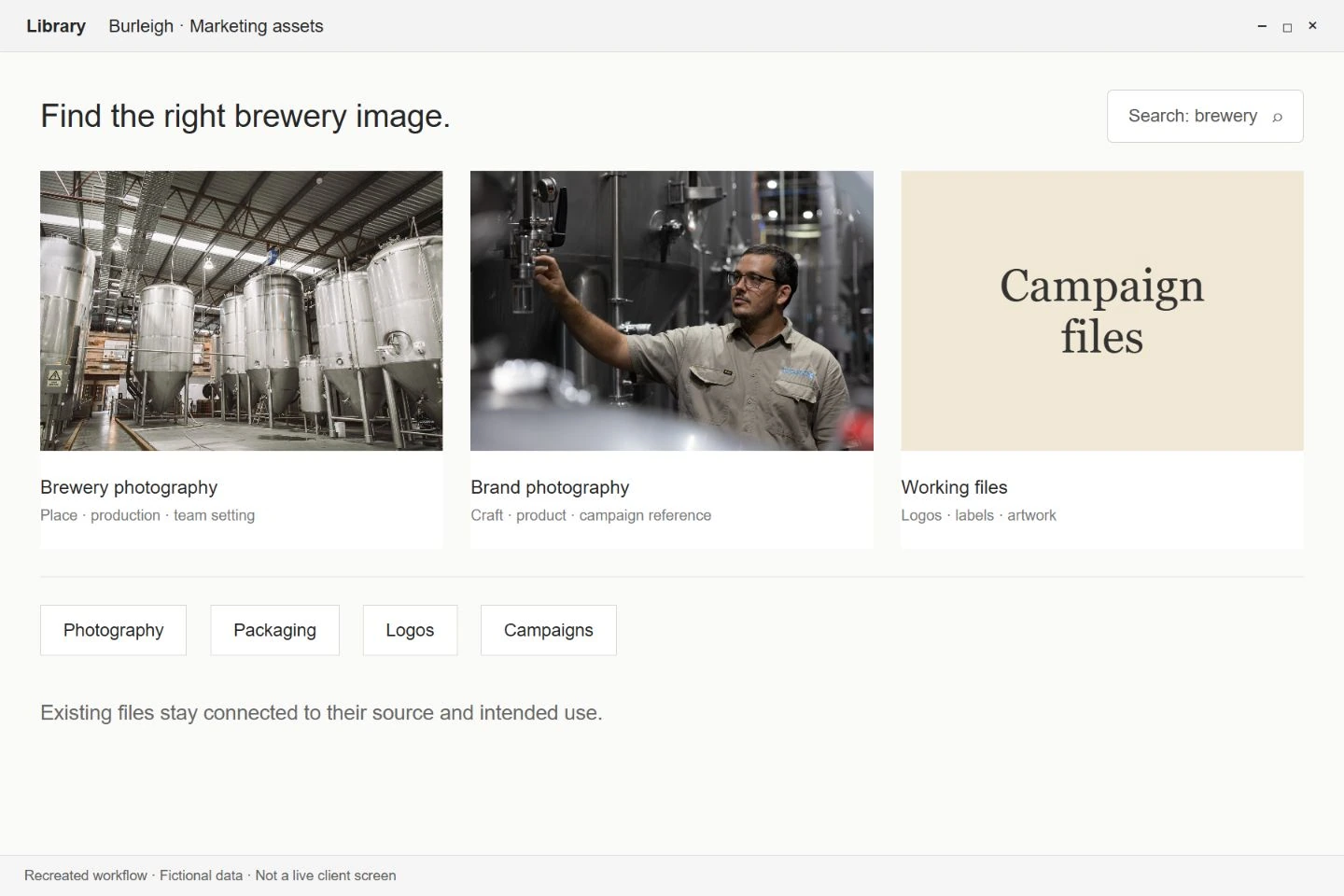Click the 'Find the right brewery image.' heading
The width and height of the screenshot is (1344, 896).
pyautogui.click(x=245, y=116)
